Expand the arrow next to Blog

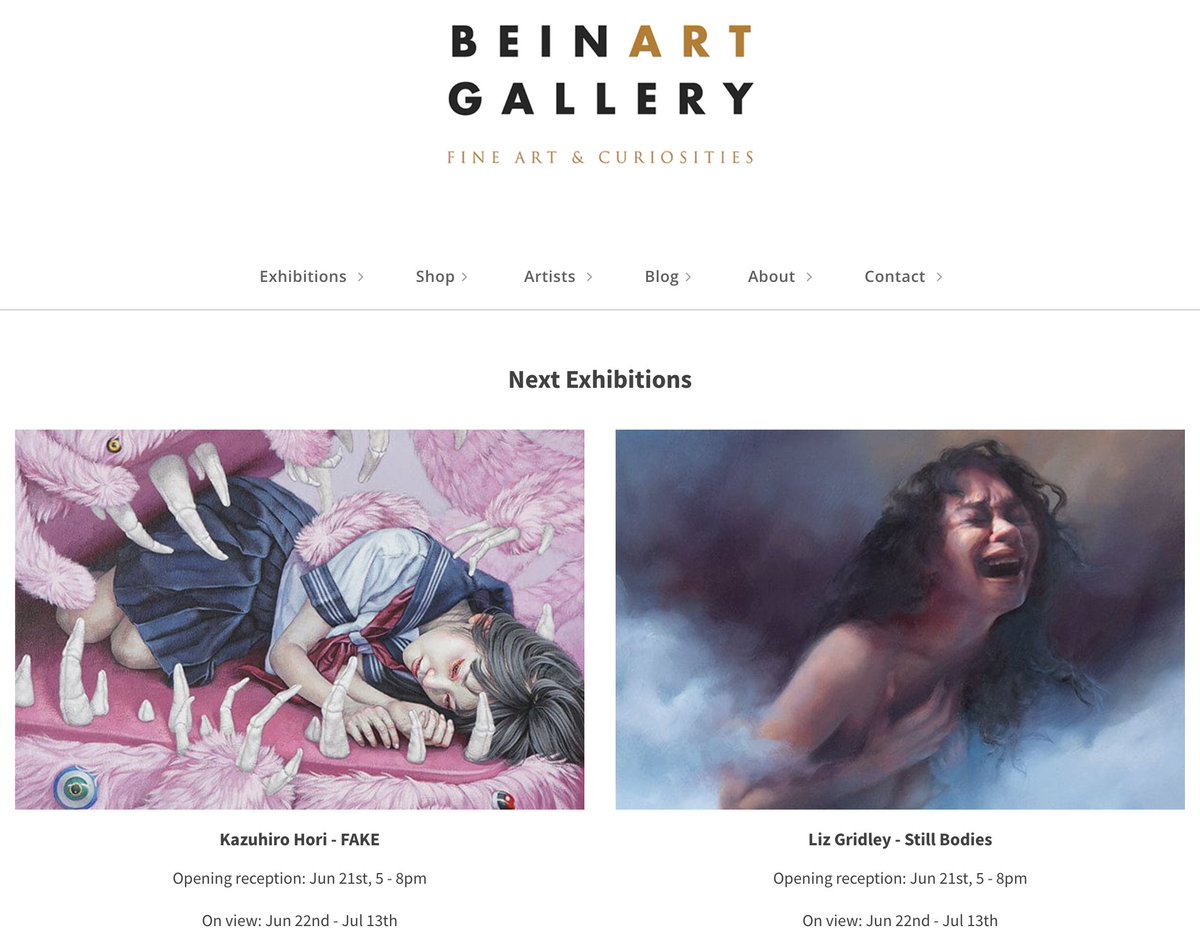[x=688, y=277]
